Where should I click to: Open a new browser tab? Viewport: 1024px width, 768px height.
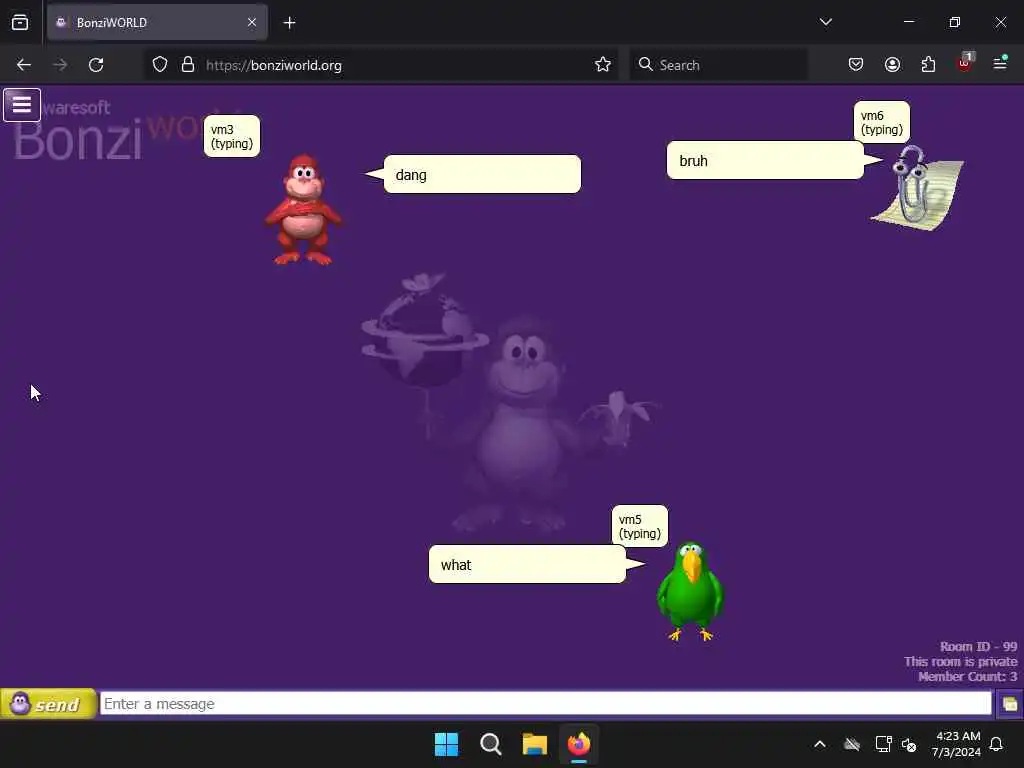[289, 23]
